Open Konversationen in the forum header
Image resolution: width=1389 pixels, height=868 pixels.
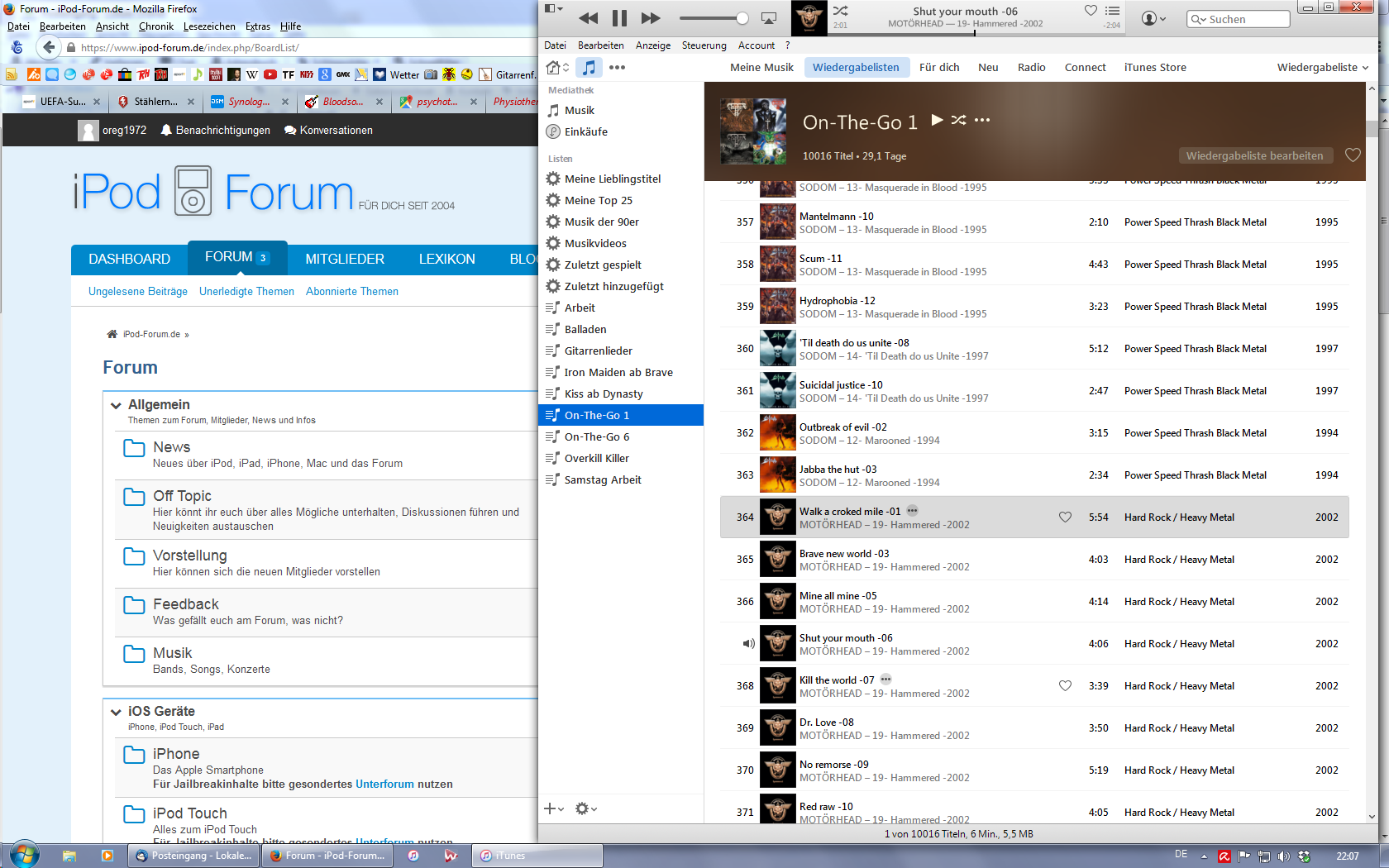click(x=328, y=130)
